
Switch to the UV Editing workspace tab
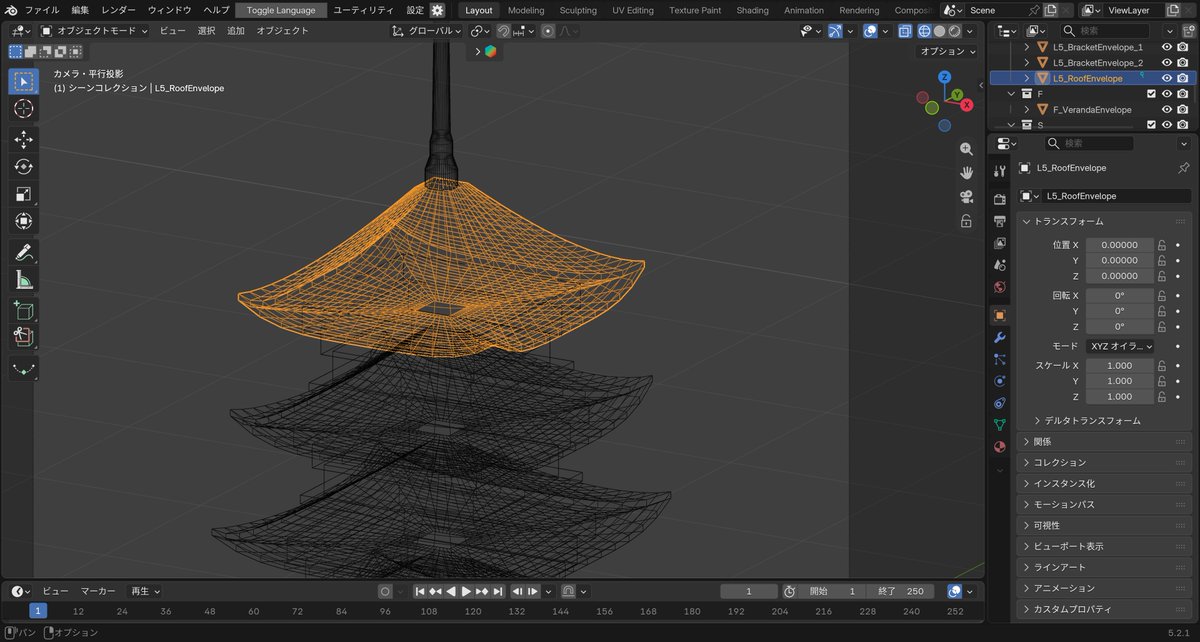(x=633, y=10)
